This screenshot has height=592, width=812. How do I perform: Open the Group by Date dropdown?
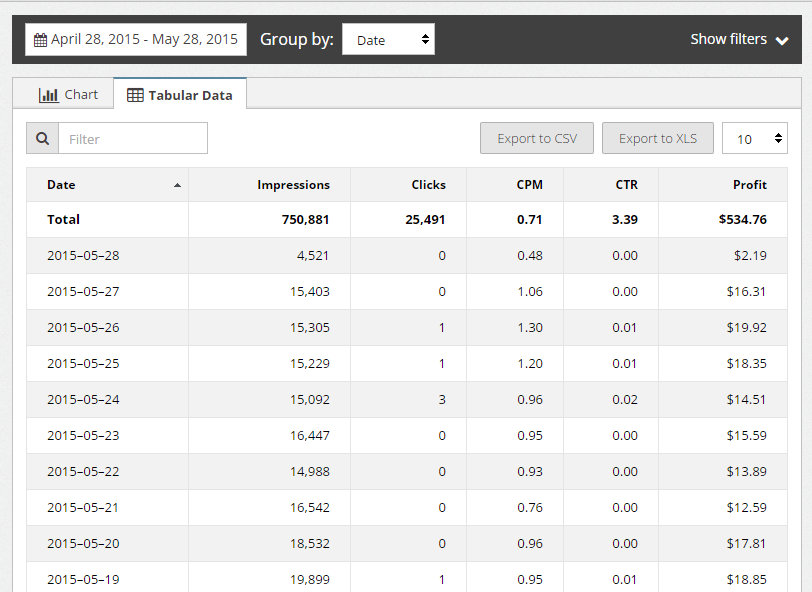click(x=388, y=39)
